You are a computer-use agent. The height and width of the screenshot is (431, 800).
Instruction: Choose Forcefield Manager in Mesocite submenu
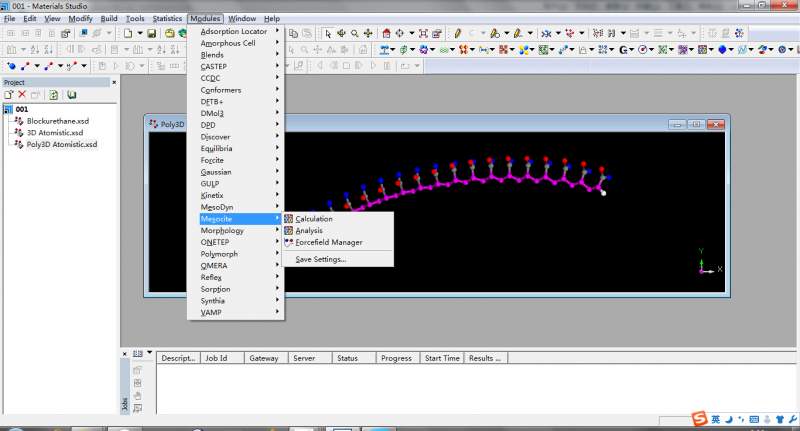(x=338, y=242)
